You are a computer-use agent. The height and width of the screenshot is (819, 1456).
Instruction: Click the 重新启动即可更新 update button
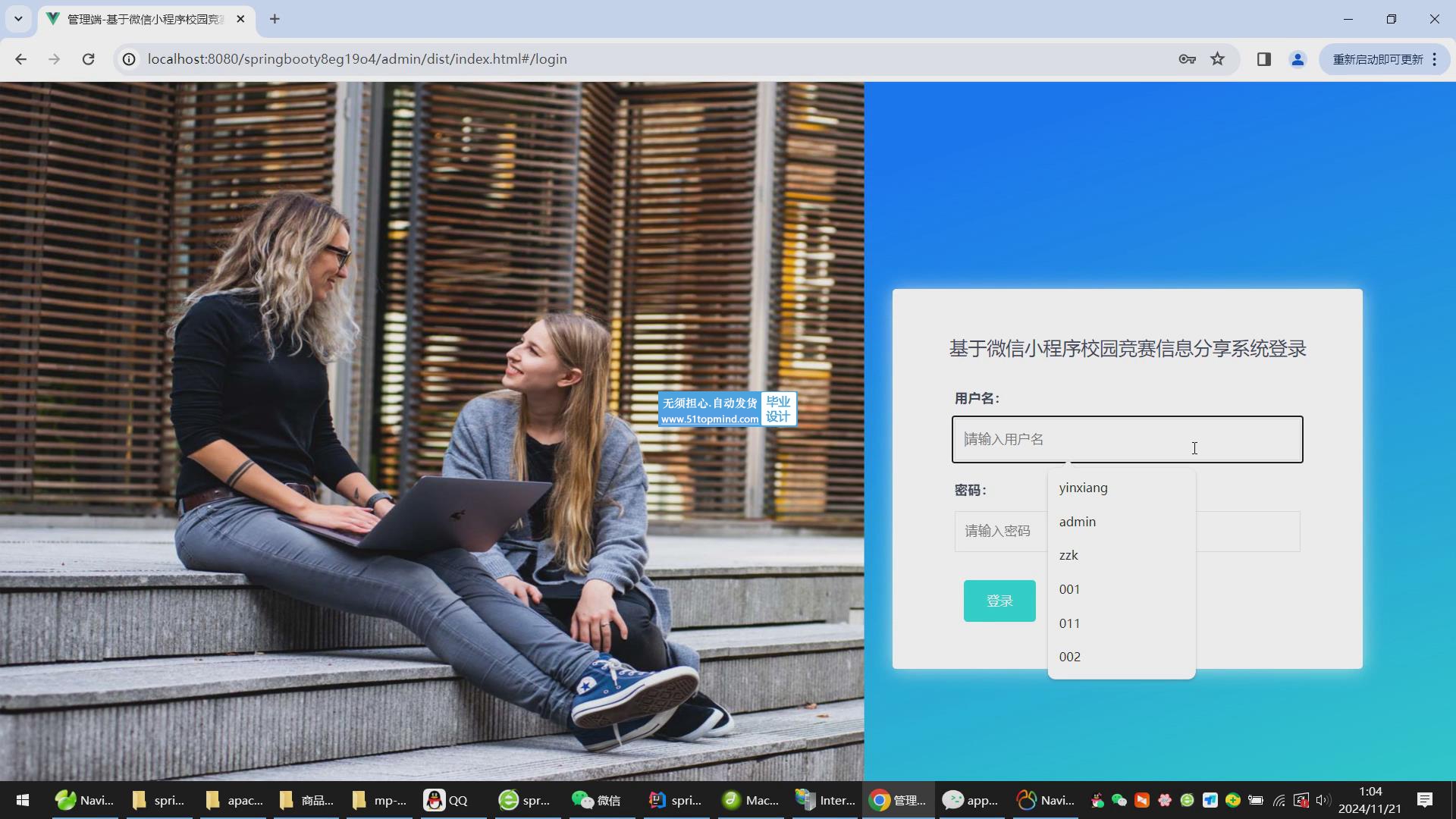1377,59
